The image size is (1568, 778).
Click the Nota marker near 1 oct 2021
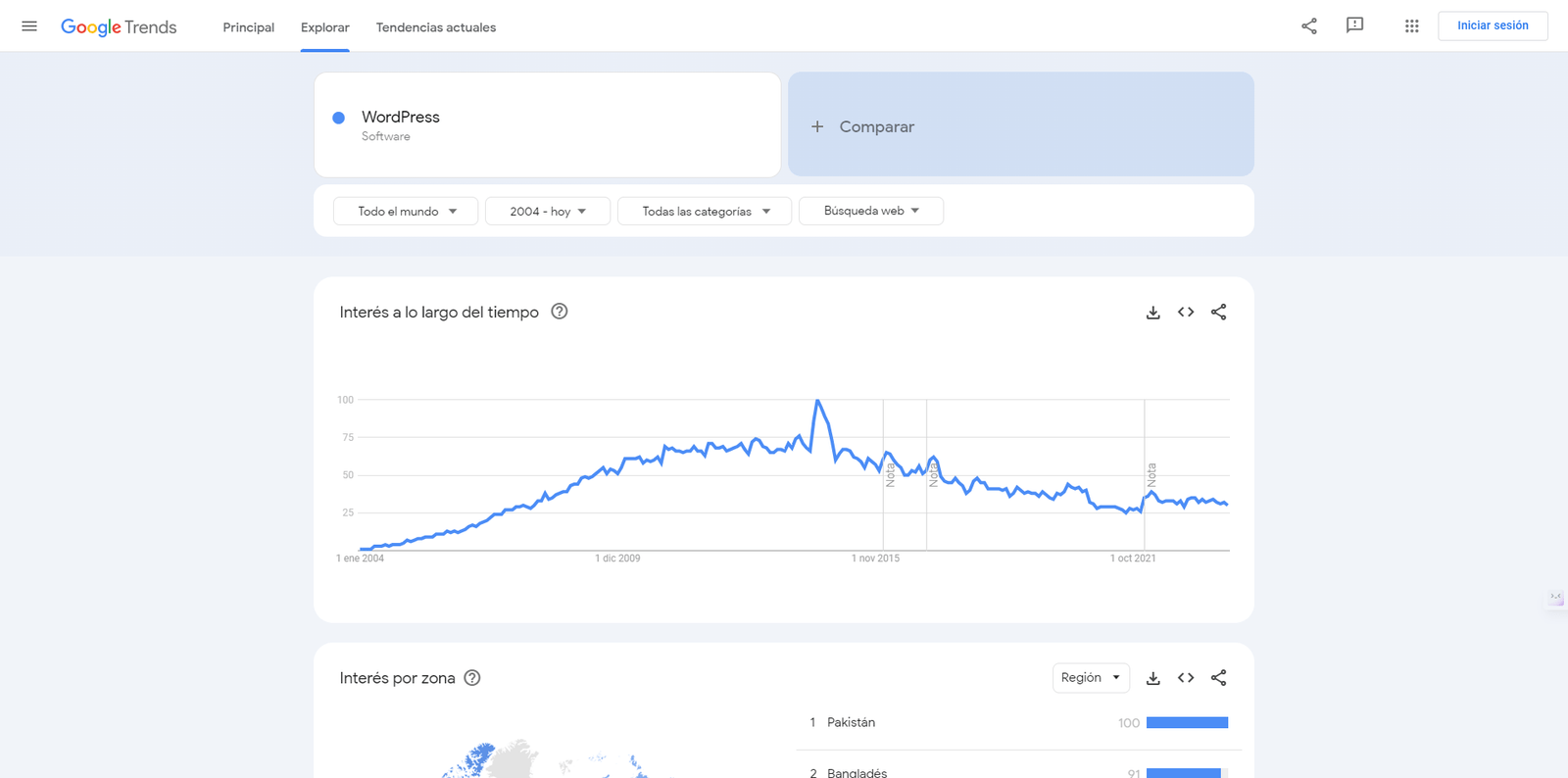pyautogui.click(x=1151, y=475)
